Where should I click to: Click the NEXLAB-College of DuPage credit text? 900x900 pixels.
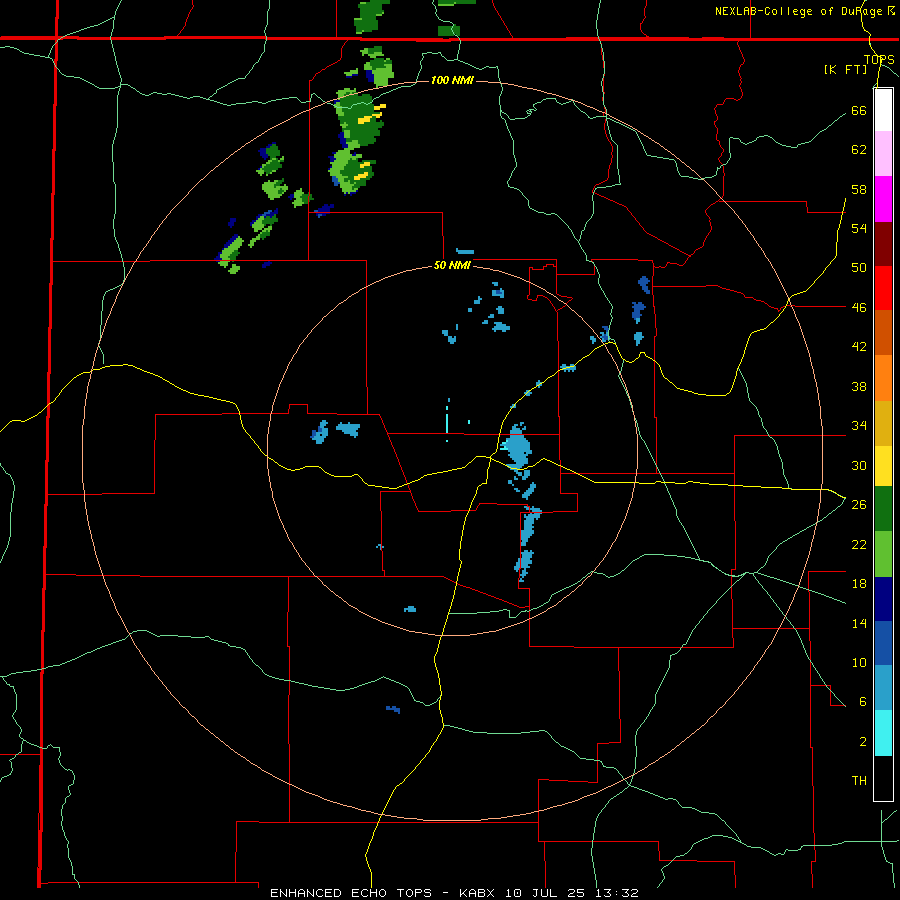click(x=805, y=11)
